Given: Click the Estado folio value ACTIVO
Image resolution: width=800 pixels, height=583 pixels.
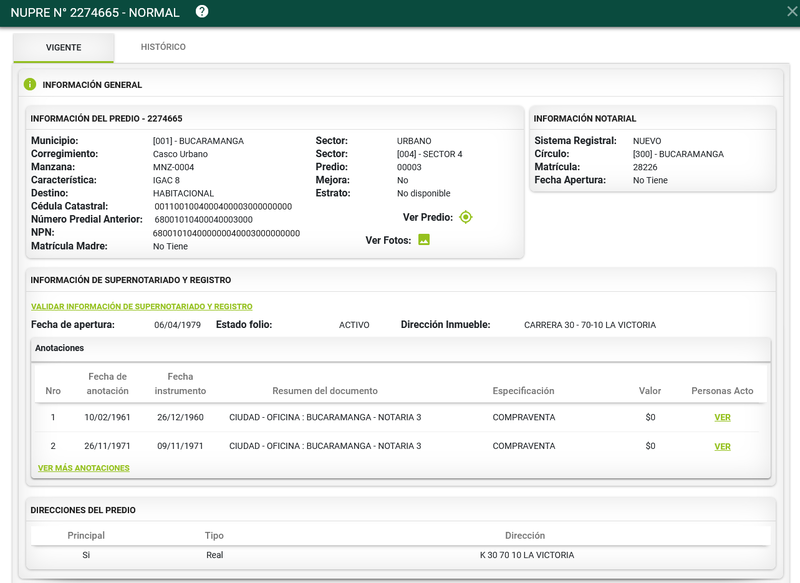Looking at the screenshot, I should pos(354,325).
